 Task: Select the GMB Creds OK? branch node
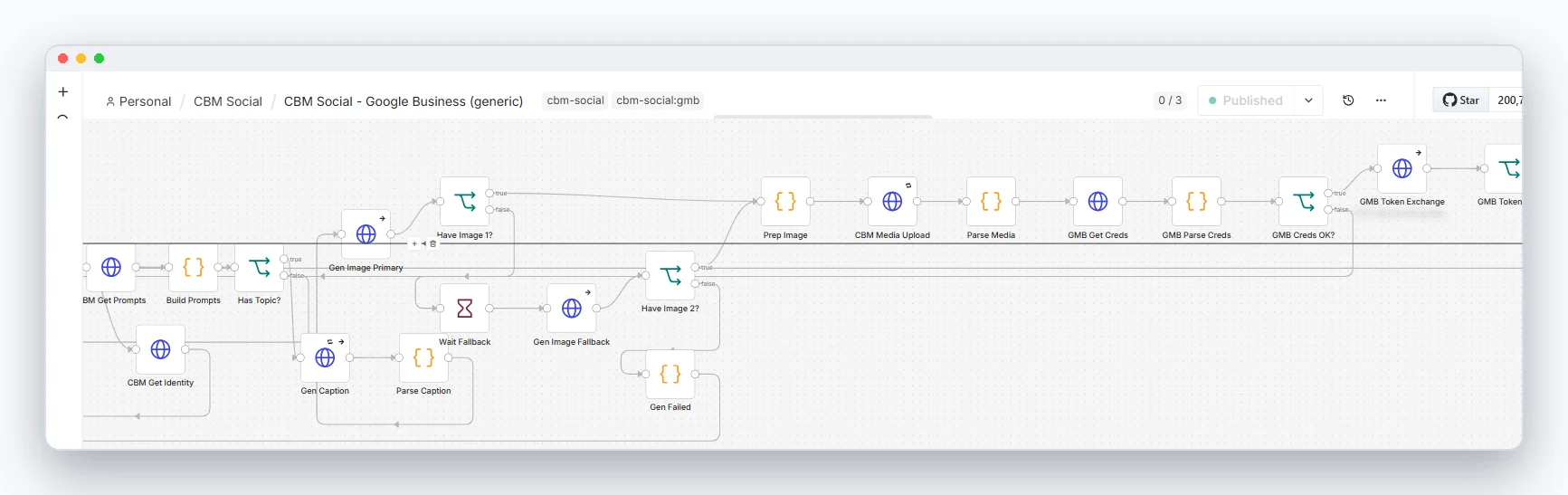1303,202
